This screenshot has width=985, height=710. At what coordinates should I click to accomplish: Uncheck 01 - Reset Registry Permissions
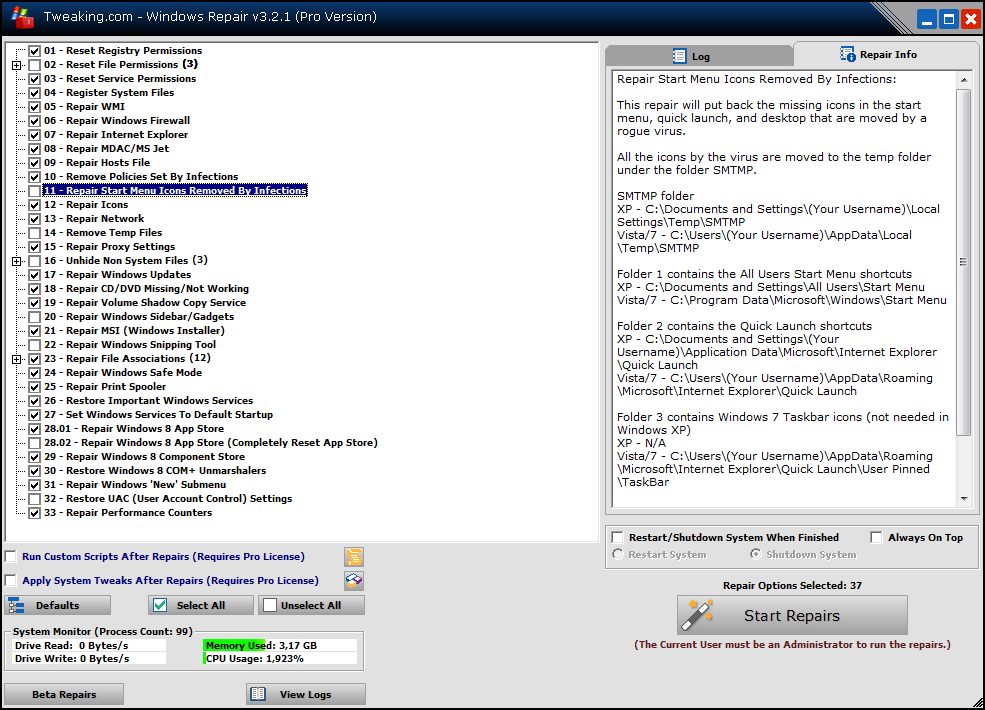tap(35, 51)
